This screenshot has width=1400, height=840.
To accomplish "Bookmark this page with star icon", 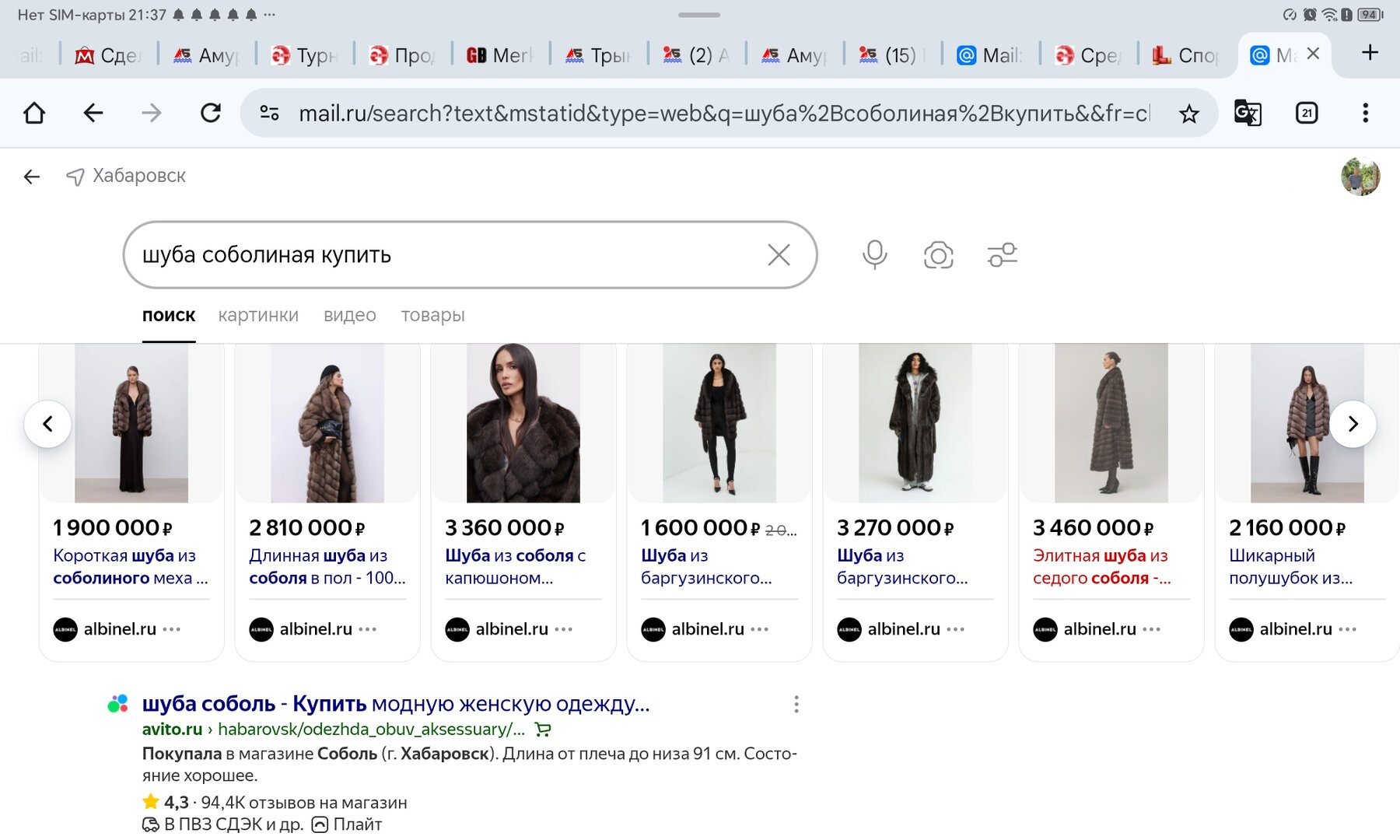I will click(x=1188, y=114).
